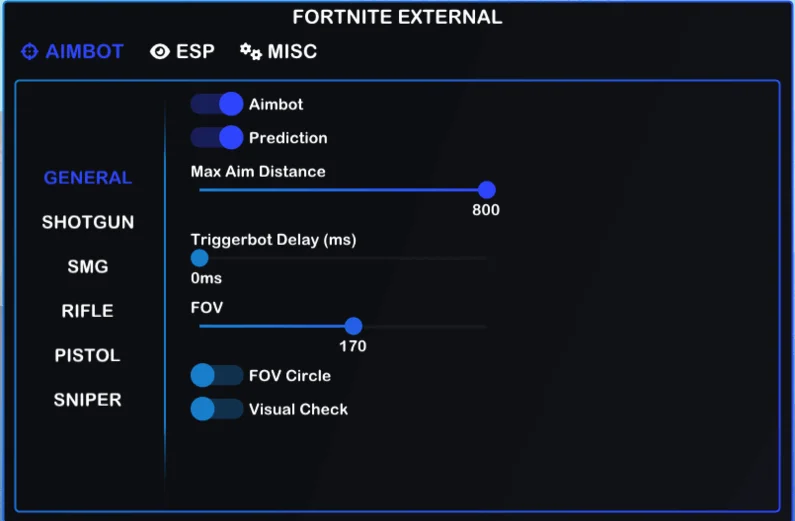This screenshot has height=521, width=795.
Task: Select the PISTOL category
Action: coord(88,355)
